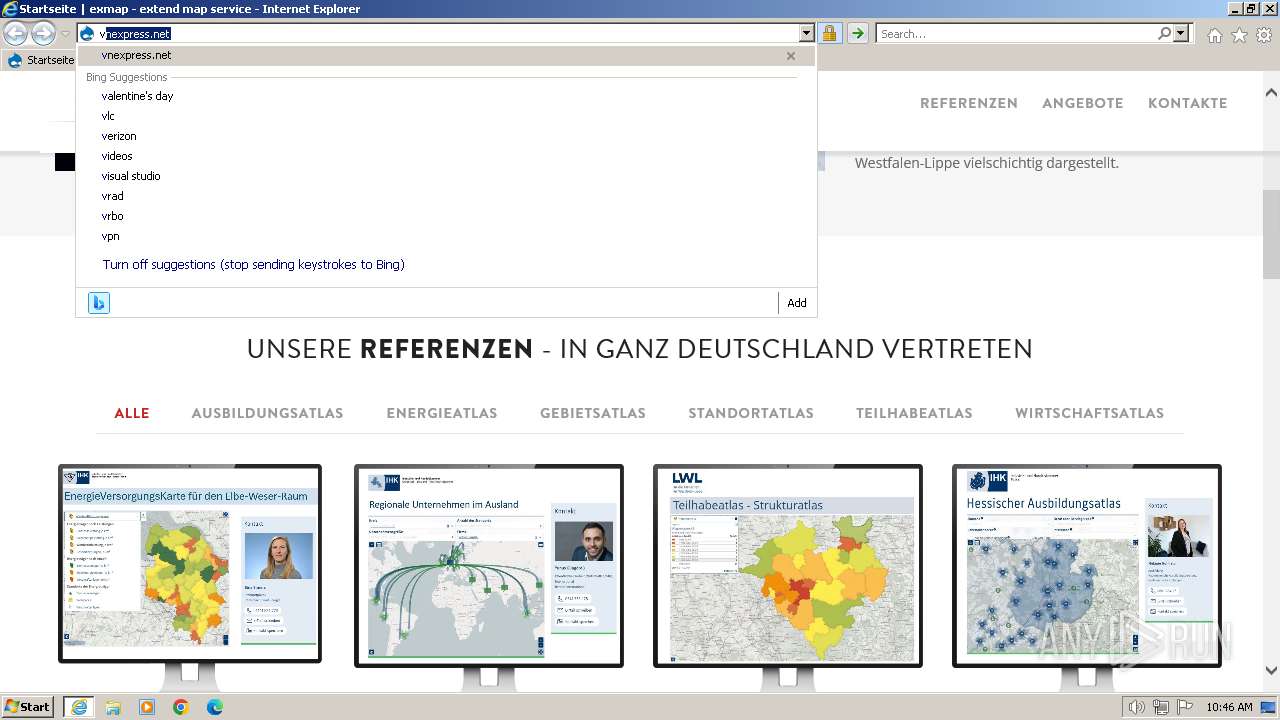1280x720 pixels.
Task: Open the Teilhabeatlas Strukturatlas thumbnail
Action: (788, 565)
